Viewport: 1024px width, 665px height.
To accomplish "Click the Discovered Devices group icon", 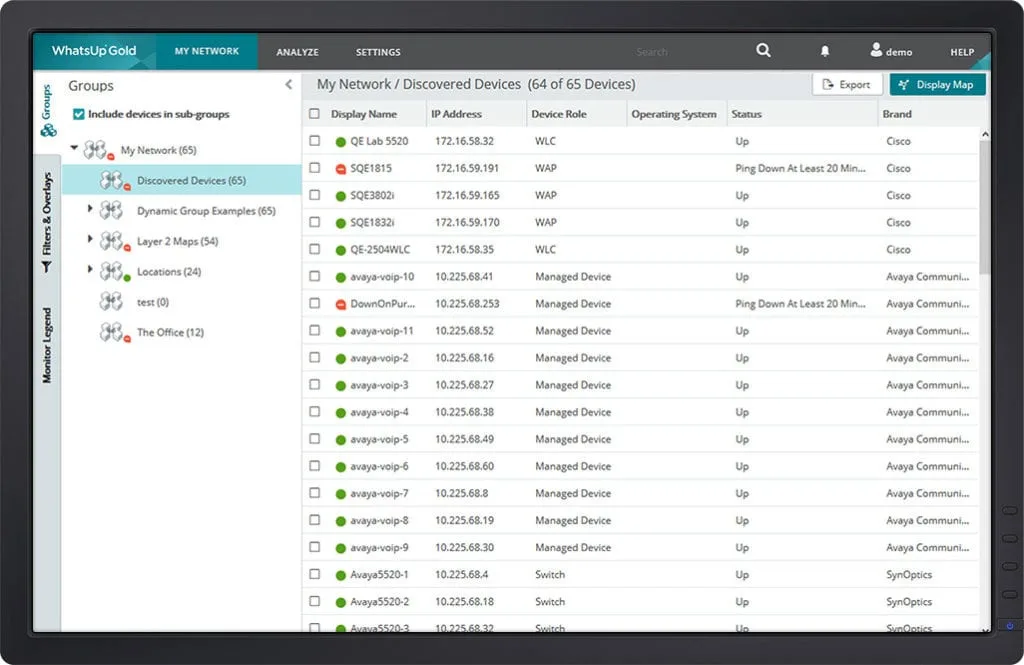I will tap(115, 180).
